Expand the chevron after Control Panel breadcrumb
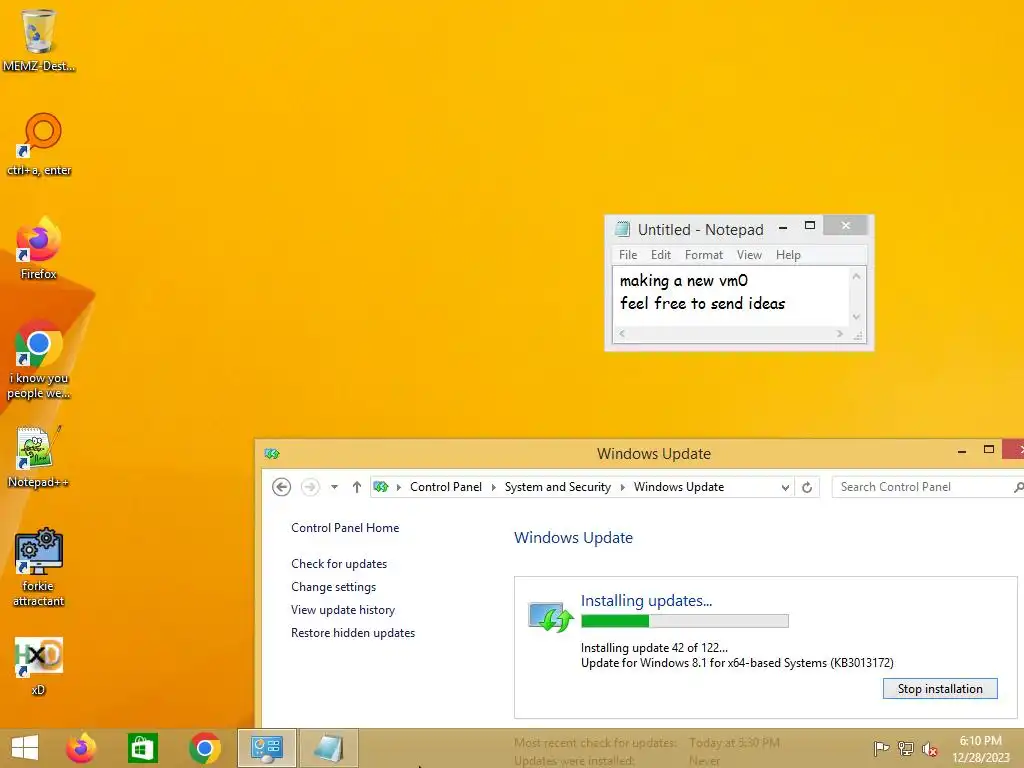 click(x=494, y=487)
